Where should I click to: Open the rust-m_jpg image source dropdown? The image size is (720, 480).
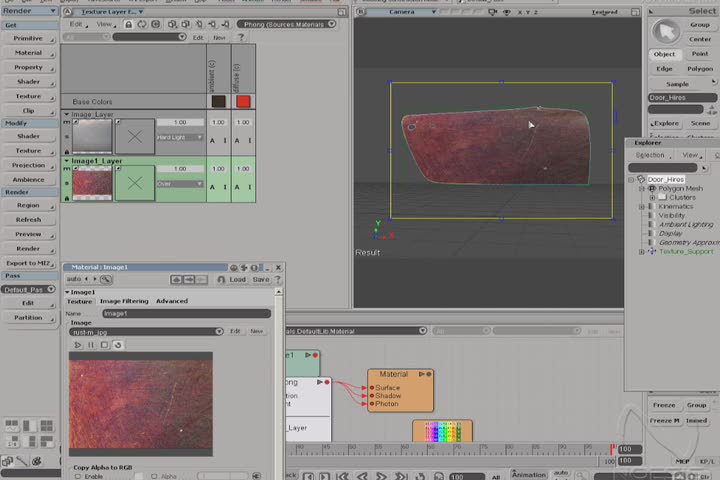[146, 332]
